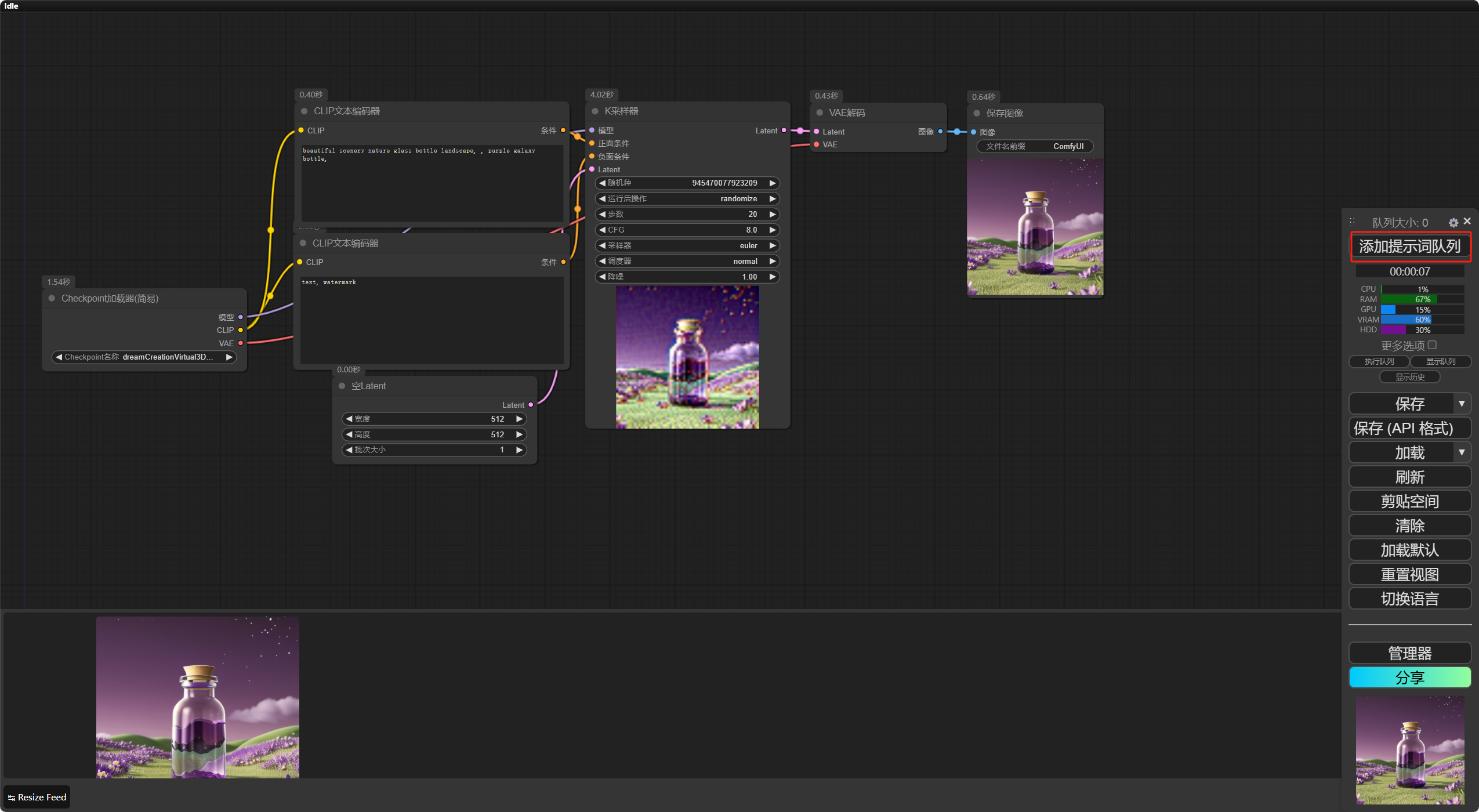Collapse the Checkpoint加载器 node via its dot
1479x812 pixels.
click(x=52, y=299)
